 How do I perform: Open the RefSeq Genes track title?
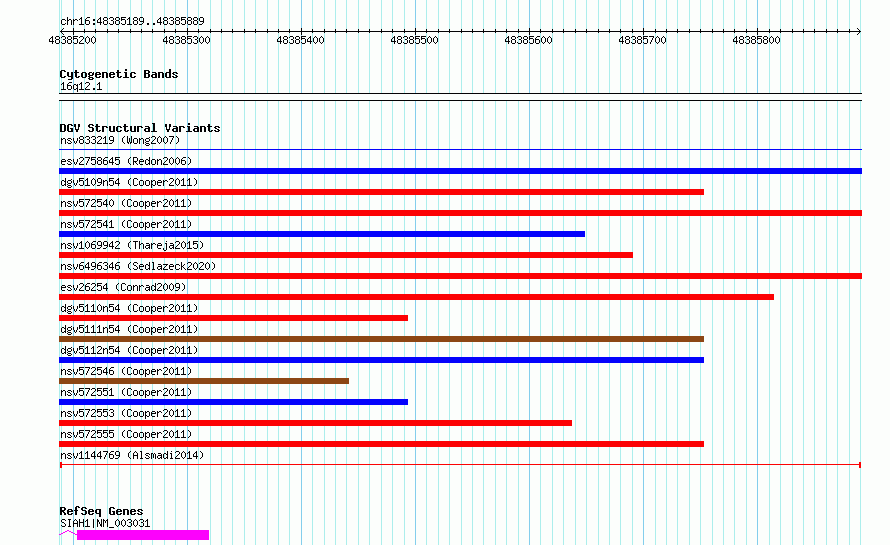coord(101,512)
